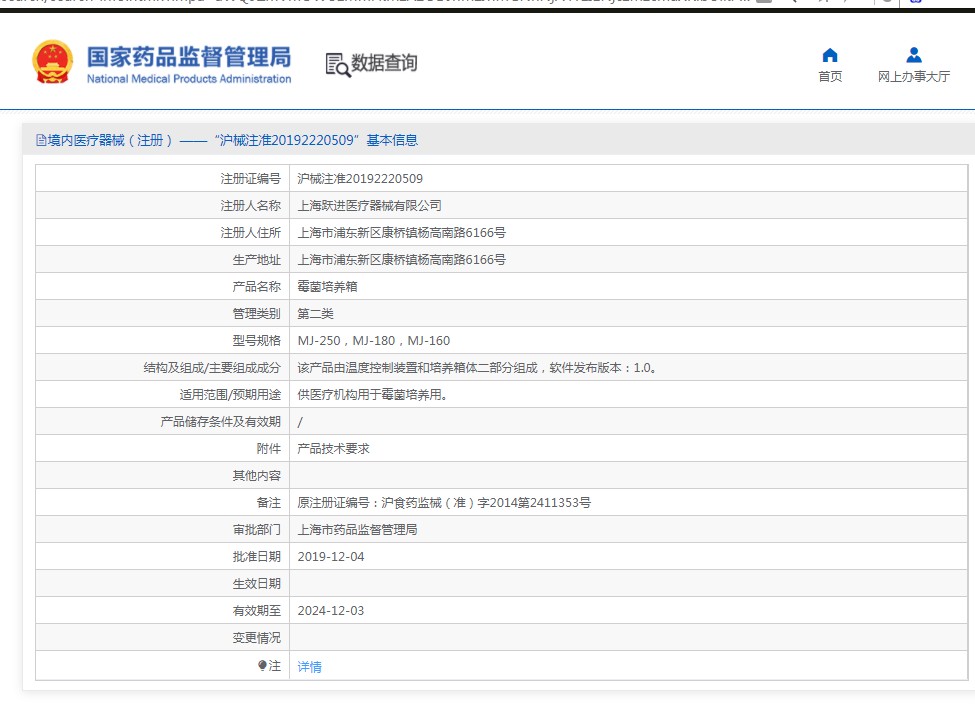This screenshot has width=975, height=711.
Task: Click the document icon before 境内医疗器械
Action: (41, 140)
